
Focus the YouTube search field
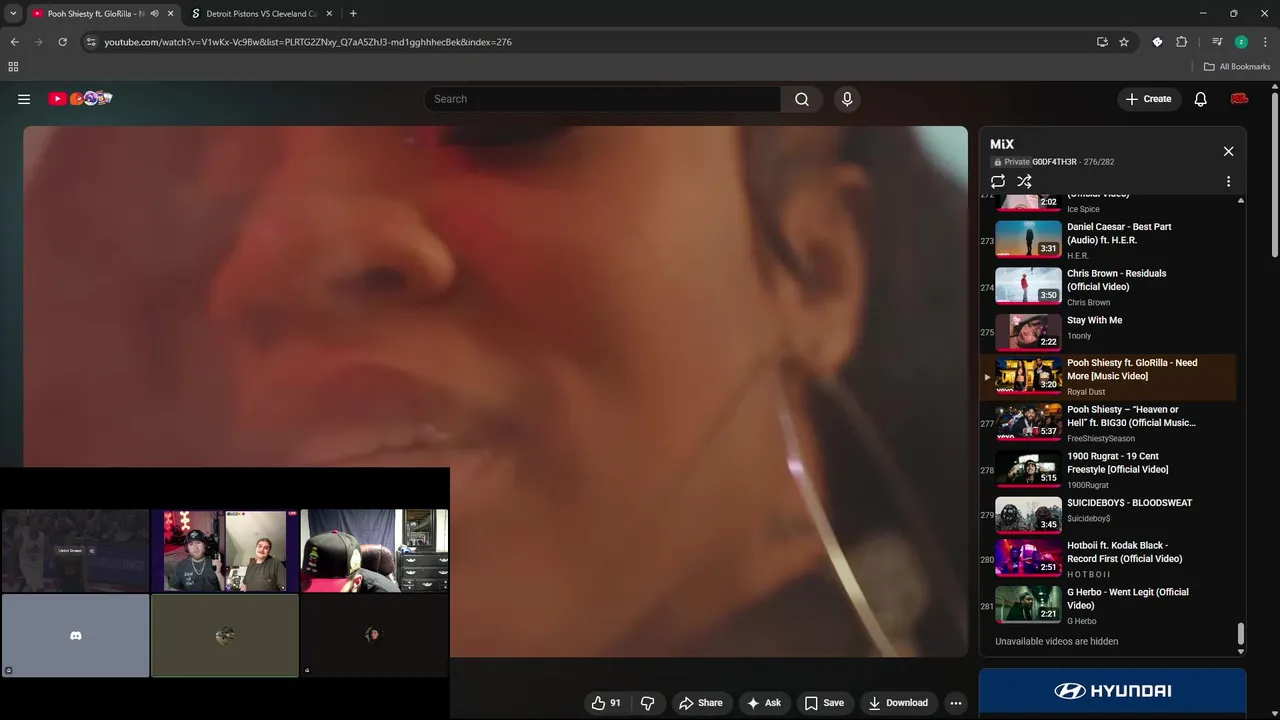pos(603,99)
